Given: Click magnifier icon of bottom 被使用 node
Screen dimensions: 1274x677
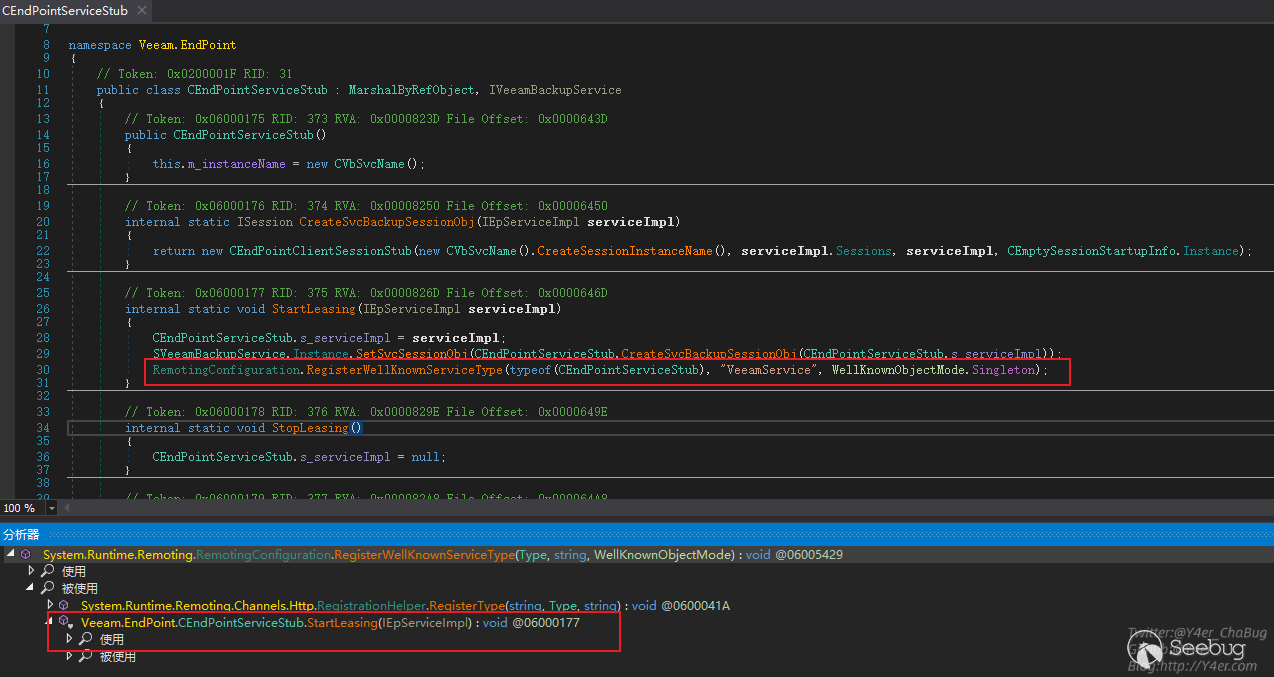Looking at the screenshot, I should pyautogui.click(x=86, y=656).
